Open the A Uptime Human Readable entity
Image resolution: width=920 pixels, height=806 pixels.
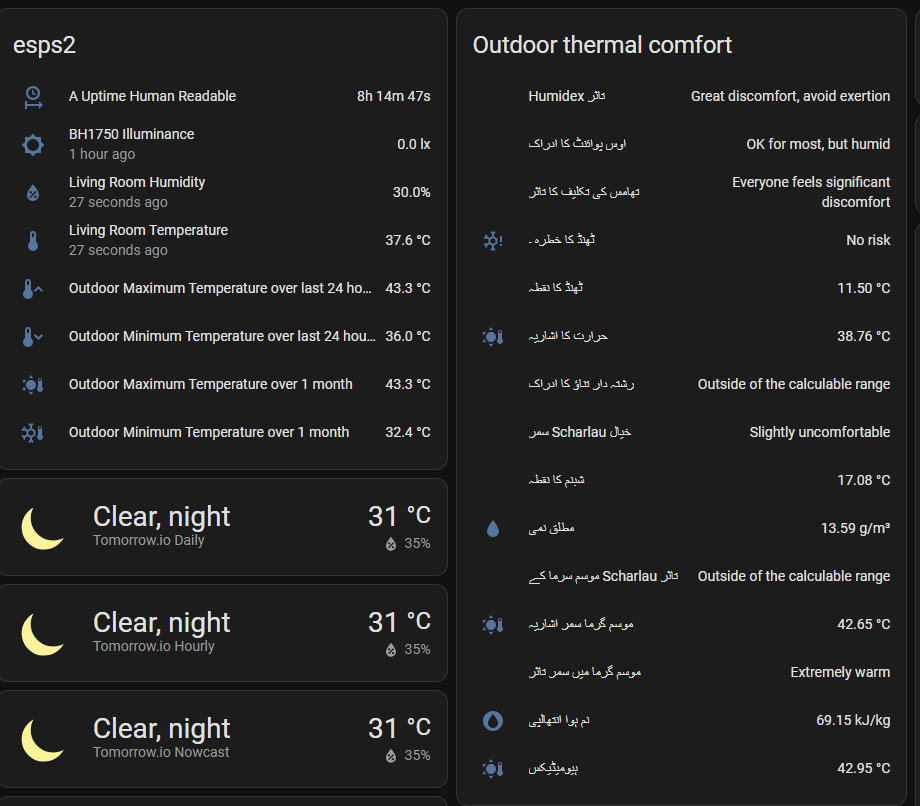[x=223, y=96]
